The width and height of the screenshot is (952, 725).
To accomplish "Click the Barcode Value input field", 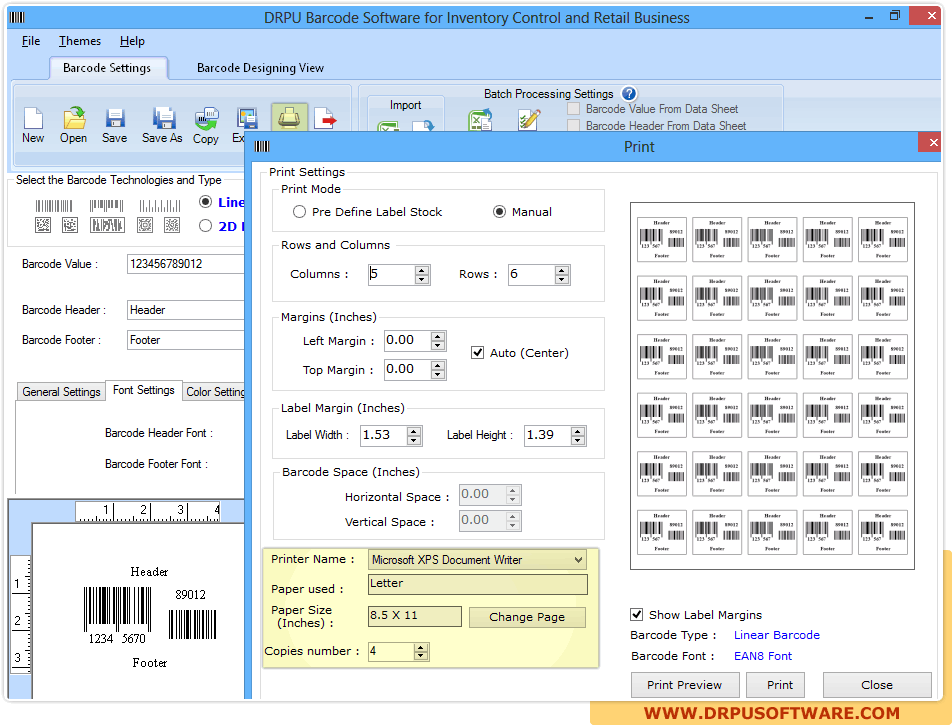I will pyautogui.click(x=185, y=264).
